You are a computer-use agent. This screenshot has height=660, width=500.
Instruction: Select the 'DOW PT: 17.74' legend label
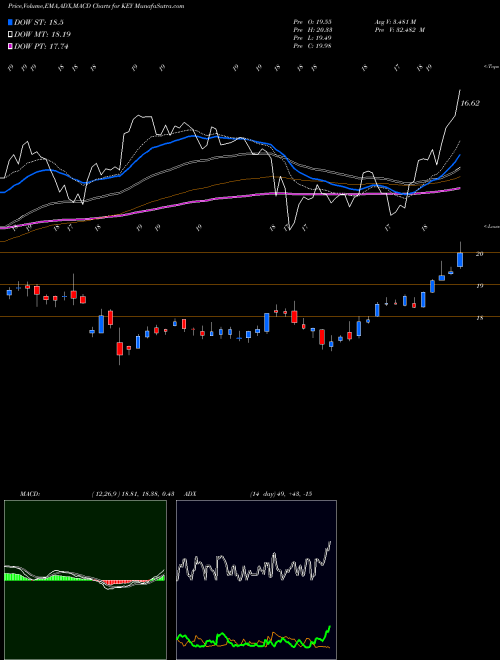coord(41,46)
